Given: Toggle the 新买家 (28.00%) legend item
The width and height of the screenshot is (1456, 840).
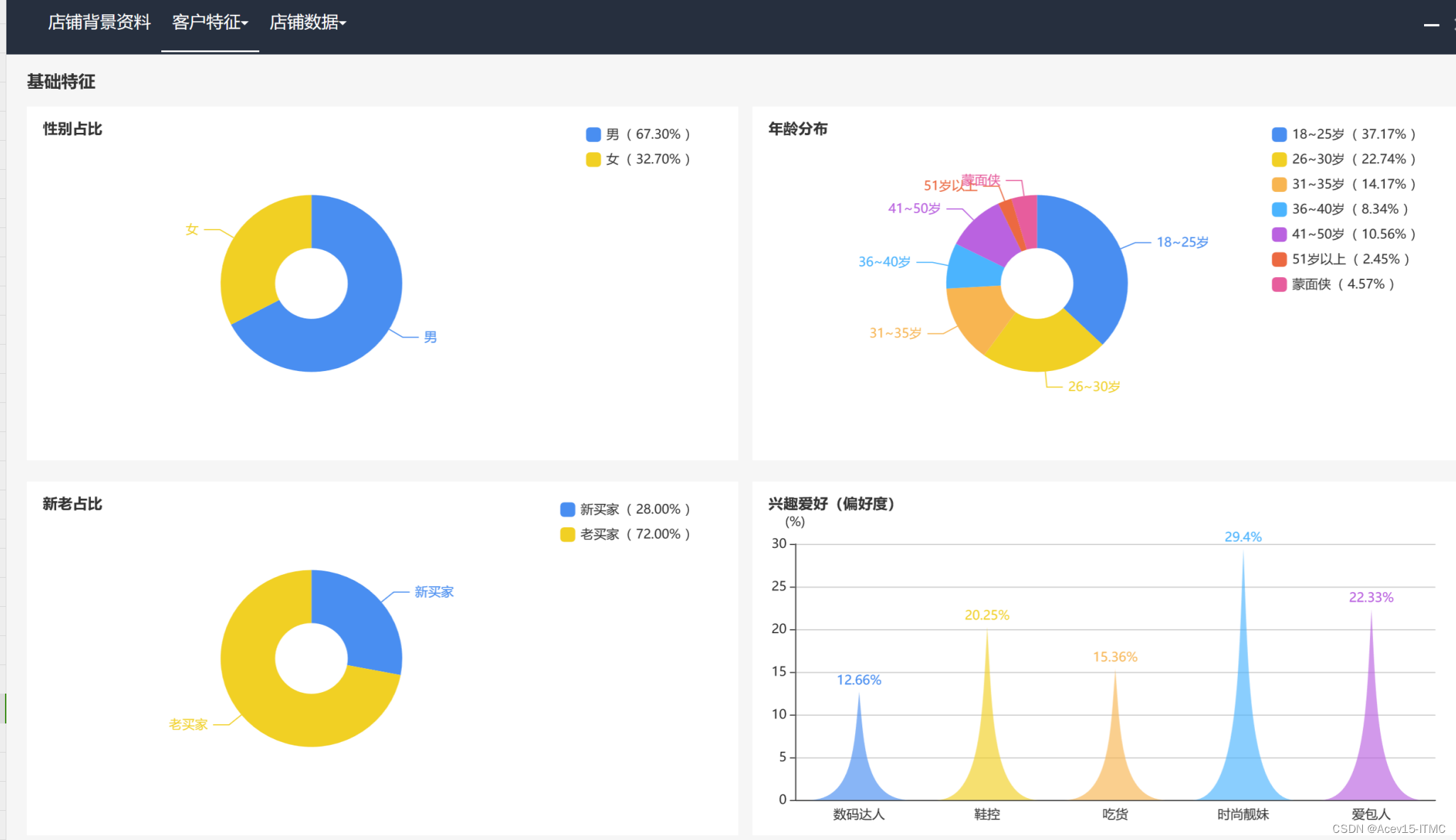Looking at the screenshot, I should [x=625, y=510].
